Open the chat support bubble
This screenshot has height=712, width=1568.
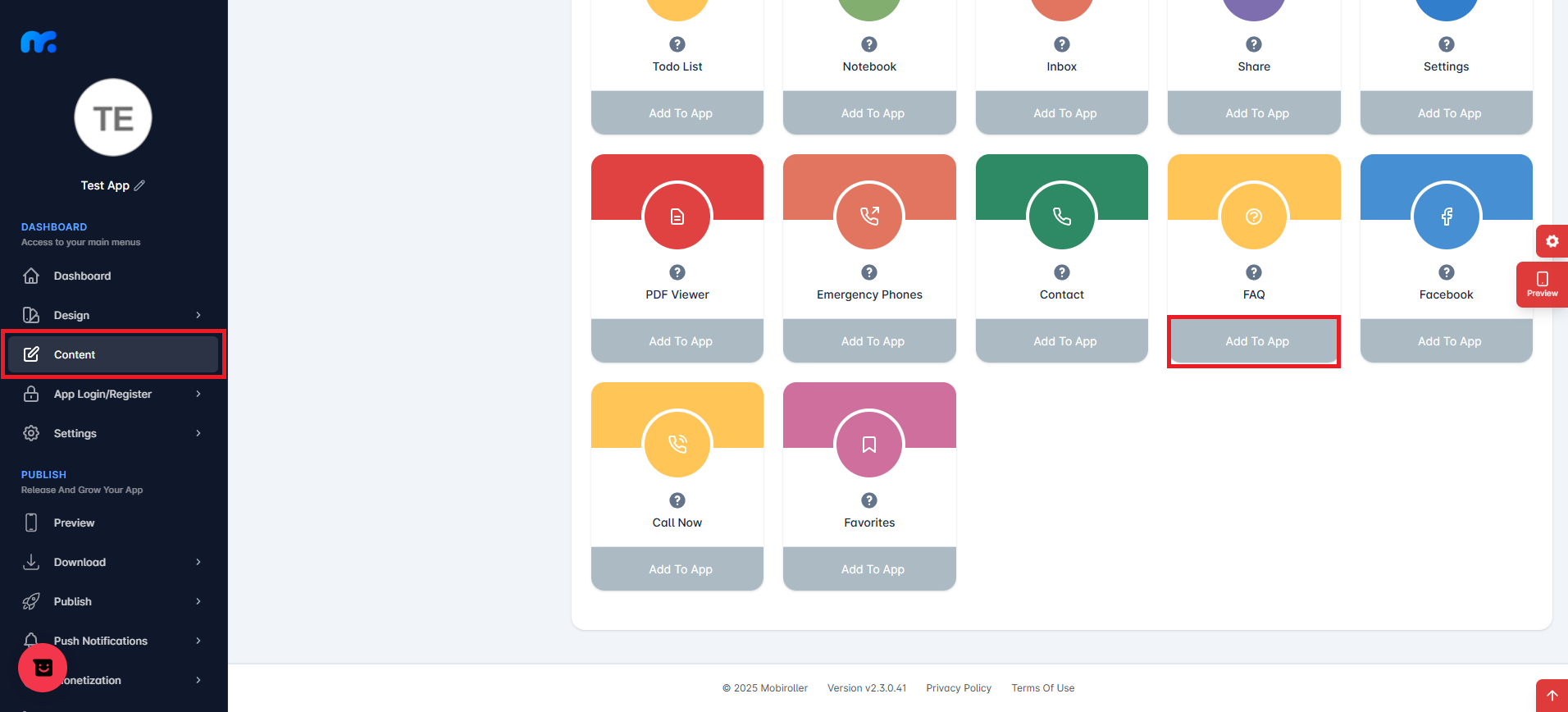[x=43, y=668]
